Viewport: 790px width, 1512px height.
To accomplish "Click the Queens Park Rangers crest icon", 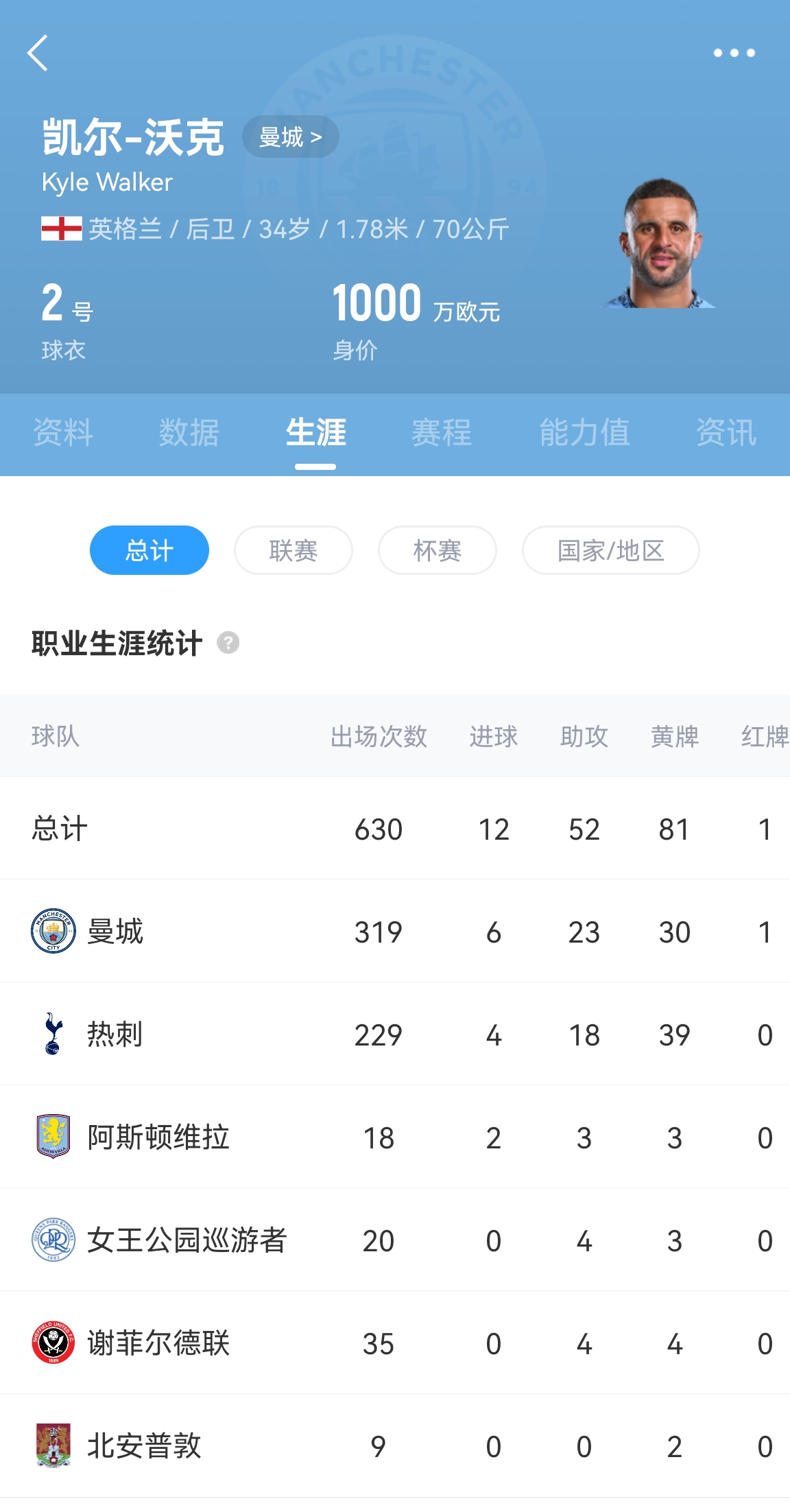I will [53, 1238].
